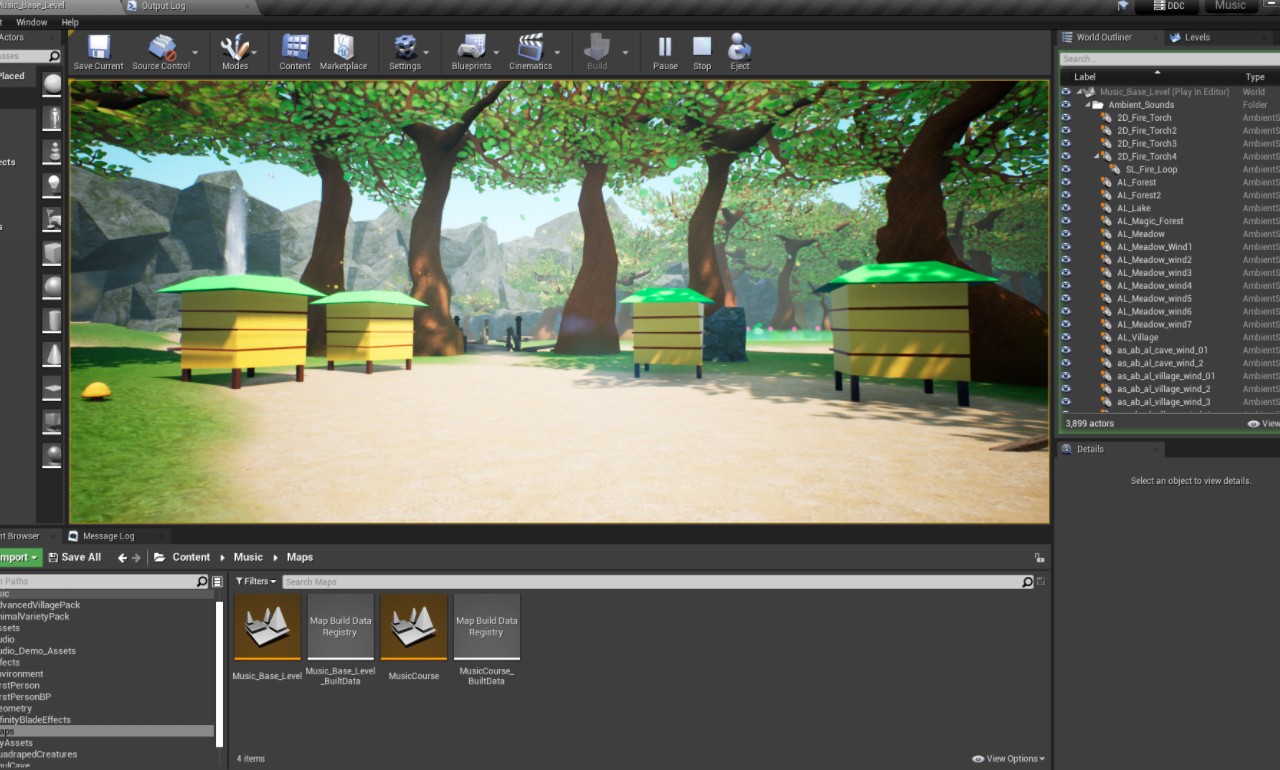Open the Marketplace from the toolbar
The width and height of the screenshot is (1280, 770).
[x=343, y=48]
